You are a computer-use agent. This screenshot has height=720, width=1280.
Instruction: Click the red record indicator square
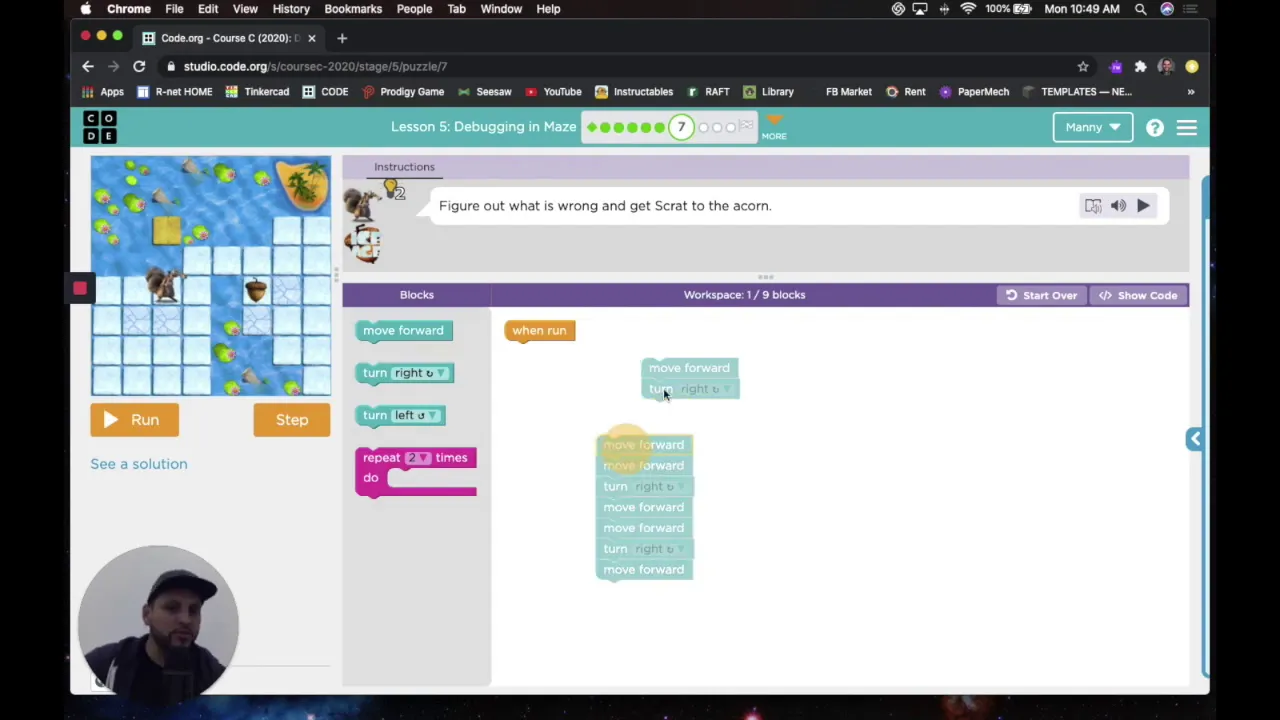[80, 289]
